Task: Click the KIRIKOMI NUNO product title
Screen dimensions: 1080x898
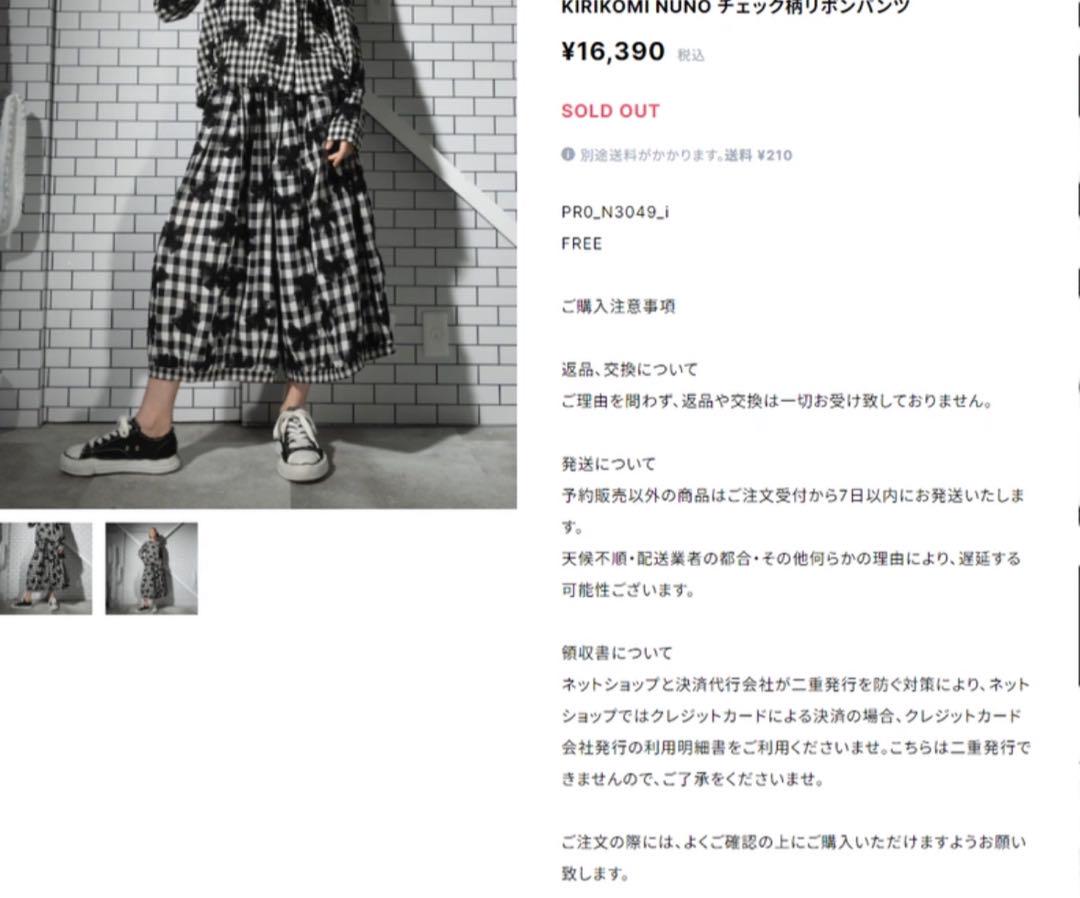Action: [736, 8]
